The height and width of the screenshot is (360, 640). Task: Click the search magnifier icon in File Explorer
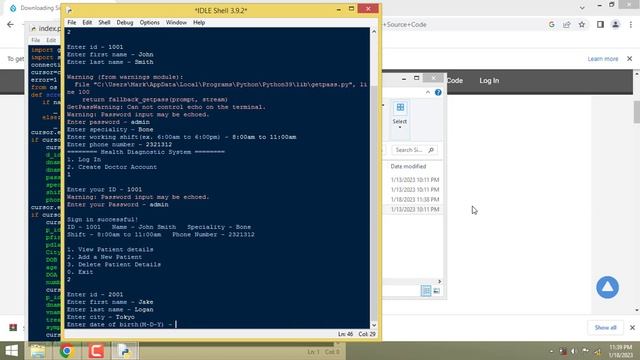click(431, 150)
